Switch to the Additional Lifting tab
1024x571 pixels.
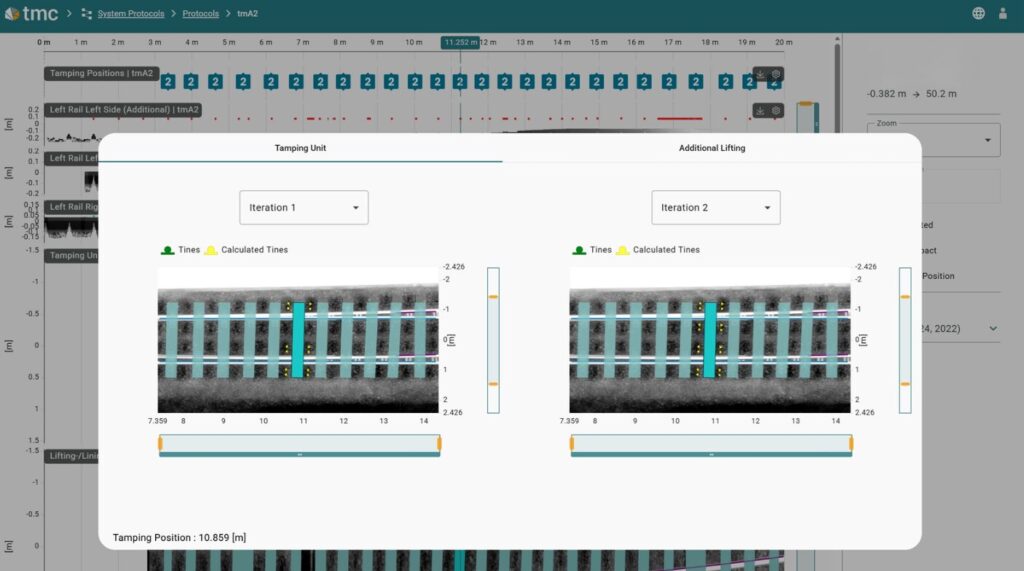click(711, 148)
